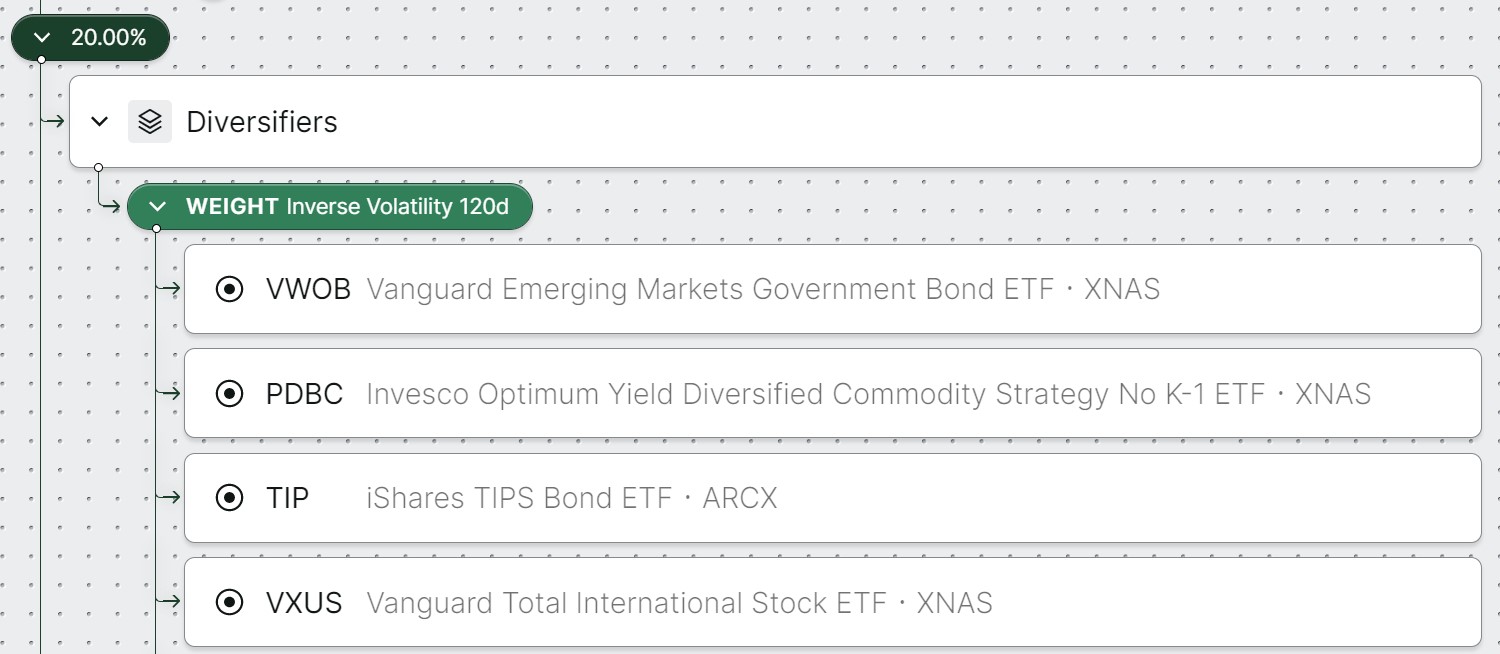Select the TIP ticker text
The image size is (1500, 654).
pos(287,498)
